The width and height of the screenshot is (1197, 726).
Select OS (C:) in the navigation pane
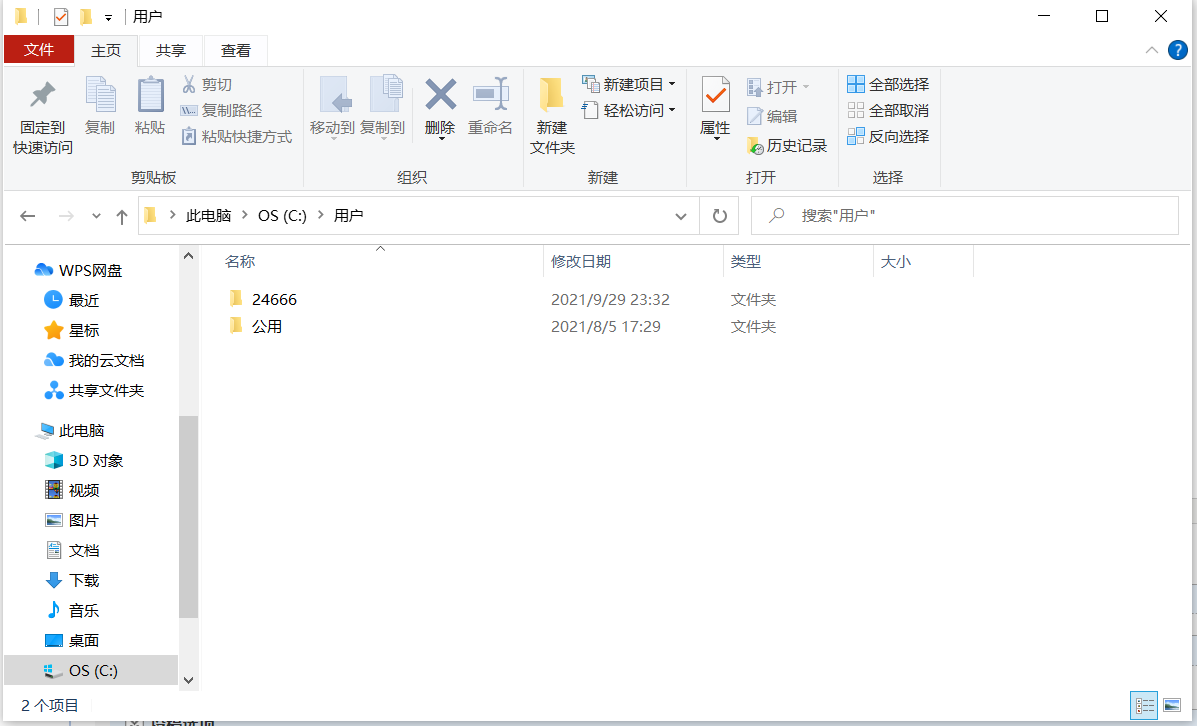click(x=91, y=670)
